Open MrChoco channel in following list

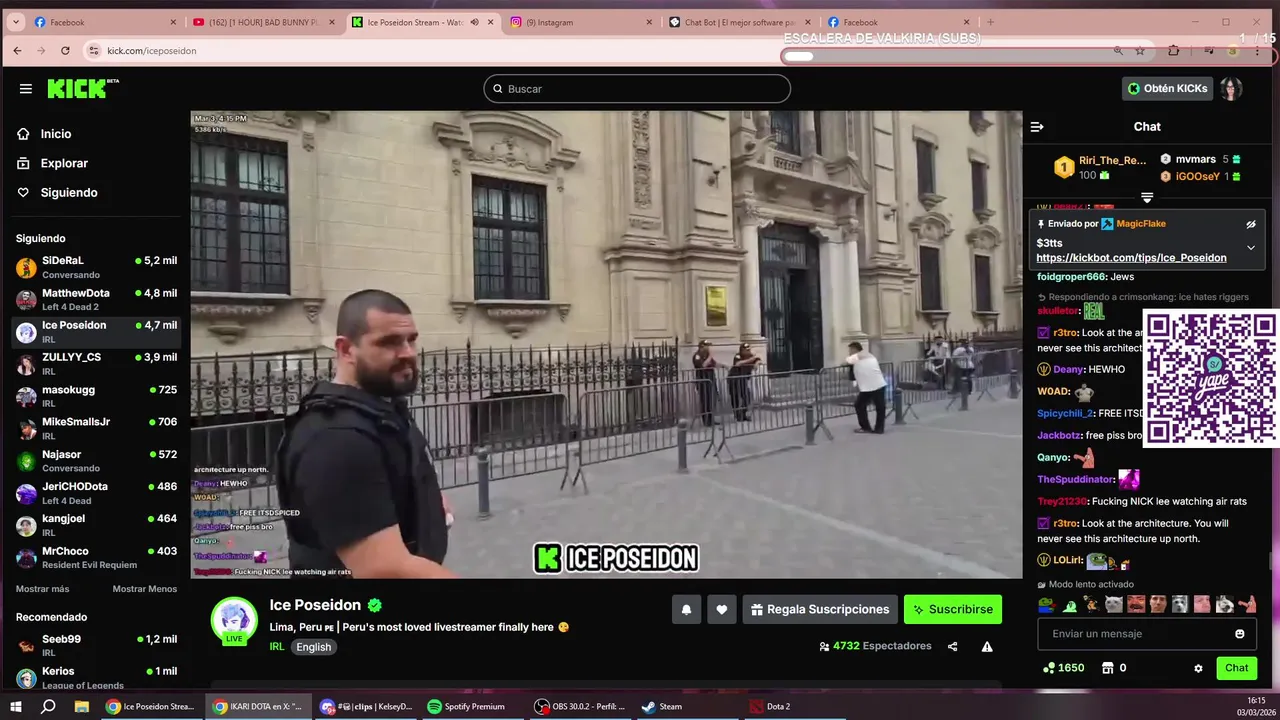96,557
